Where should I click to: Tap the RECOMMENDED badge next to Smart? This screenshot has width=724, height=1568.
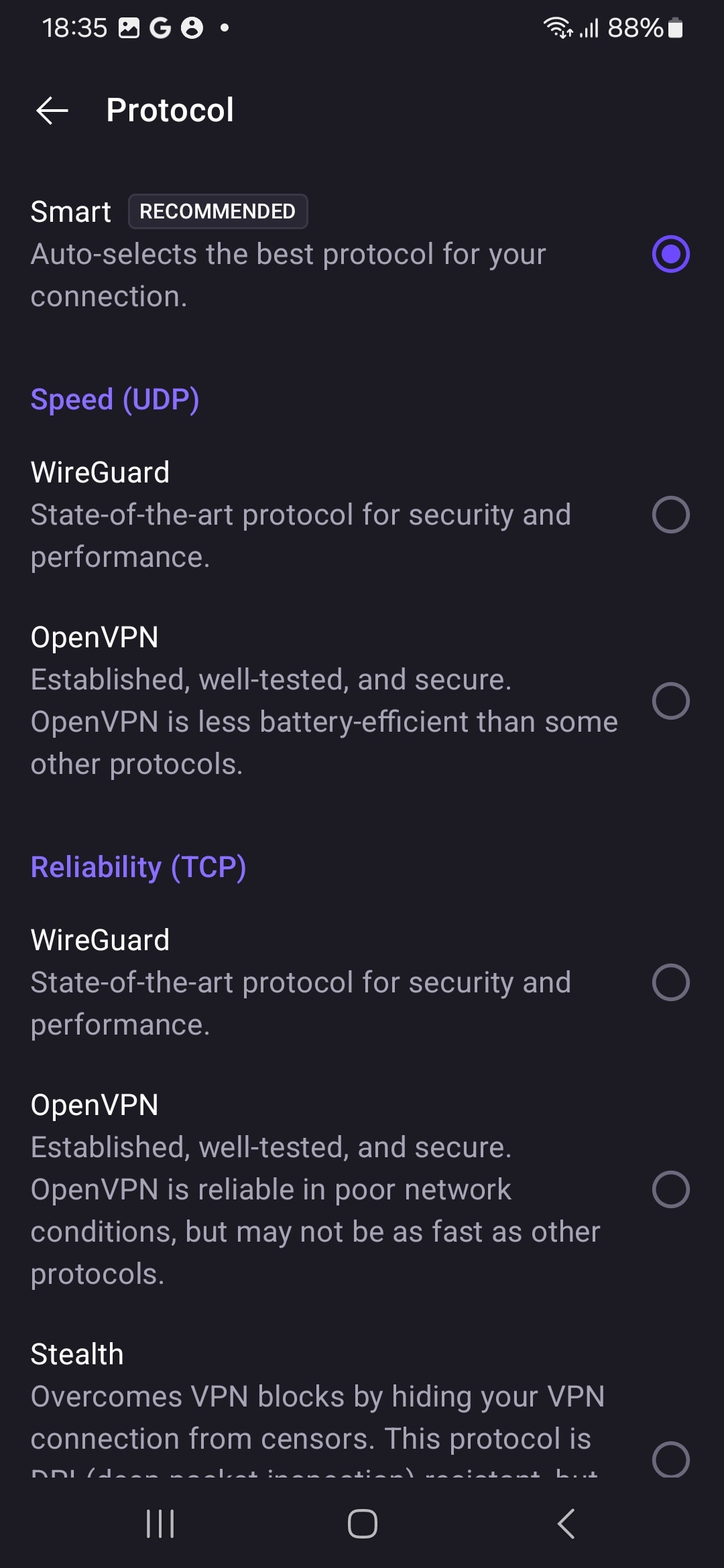(x=217, y=212)
